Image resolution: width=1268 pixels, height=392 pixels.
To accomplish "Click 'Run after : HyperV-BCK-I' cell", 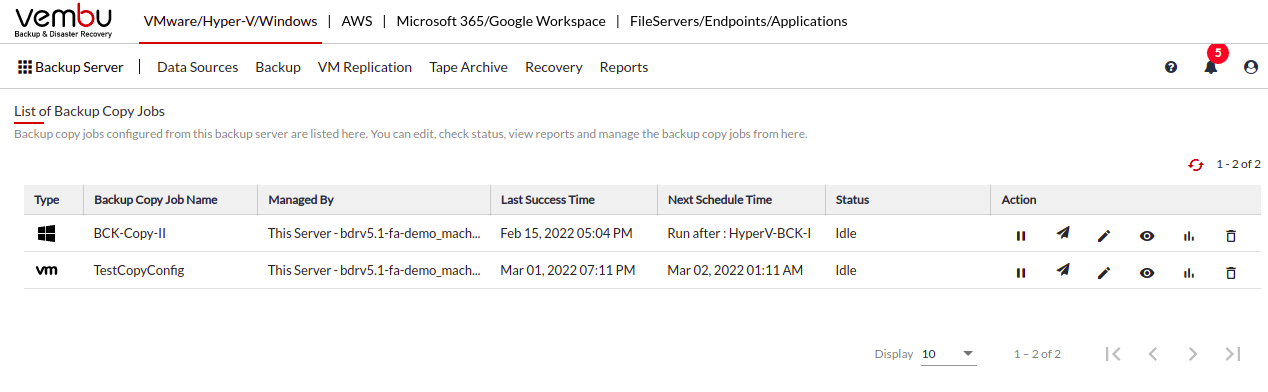I will click(x=740, y=234).
